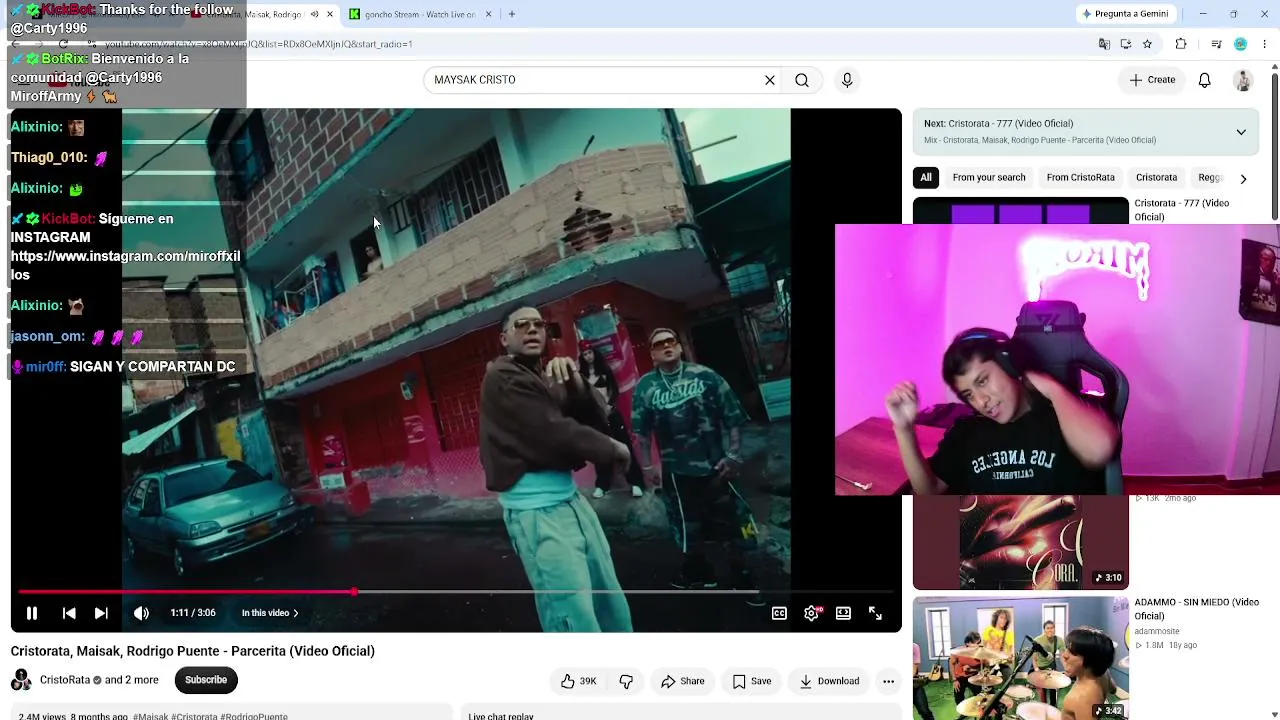Open the CristoRata channel avatar

[x=21, y=680]
